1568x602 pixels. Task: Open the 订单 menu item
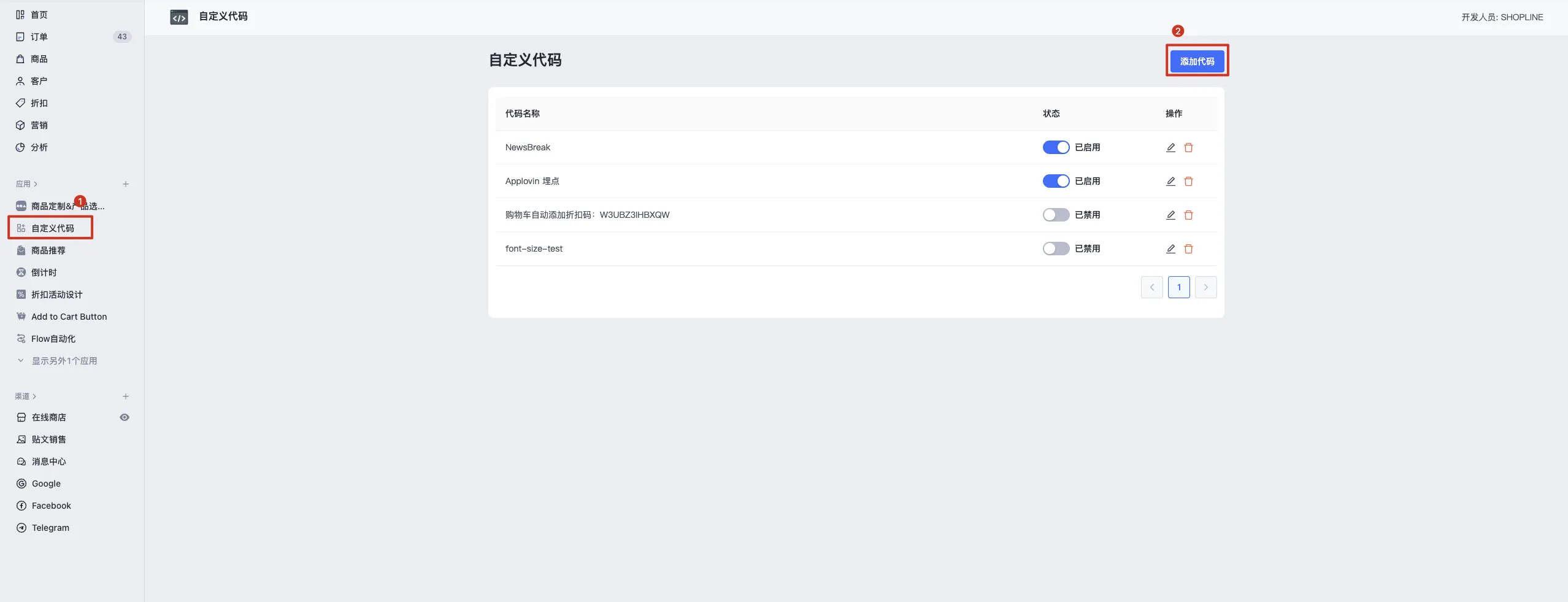[x=39, y=37]
